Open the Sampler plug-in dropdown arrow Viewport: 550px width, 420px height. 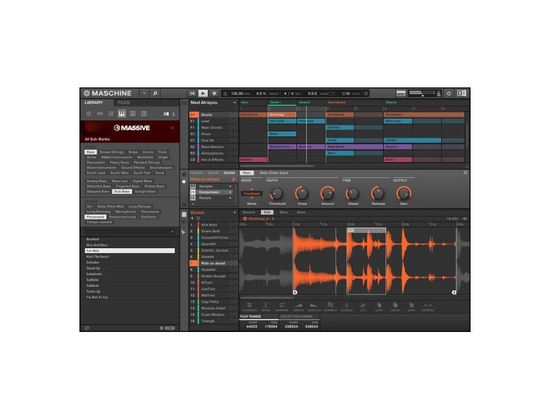(230, 186)
